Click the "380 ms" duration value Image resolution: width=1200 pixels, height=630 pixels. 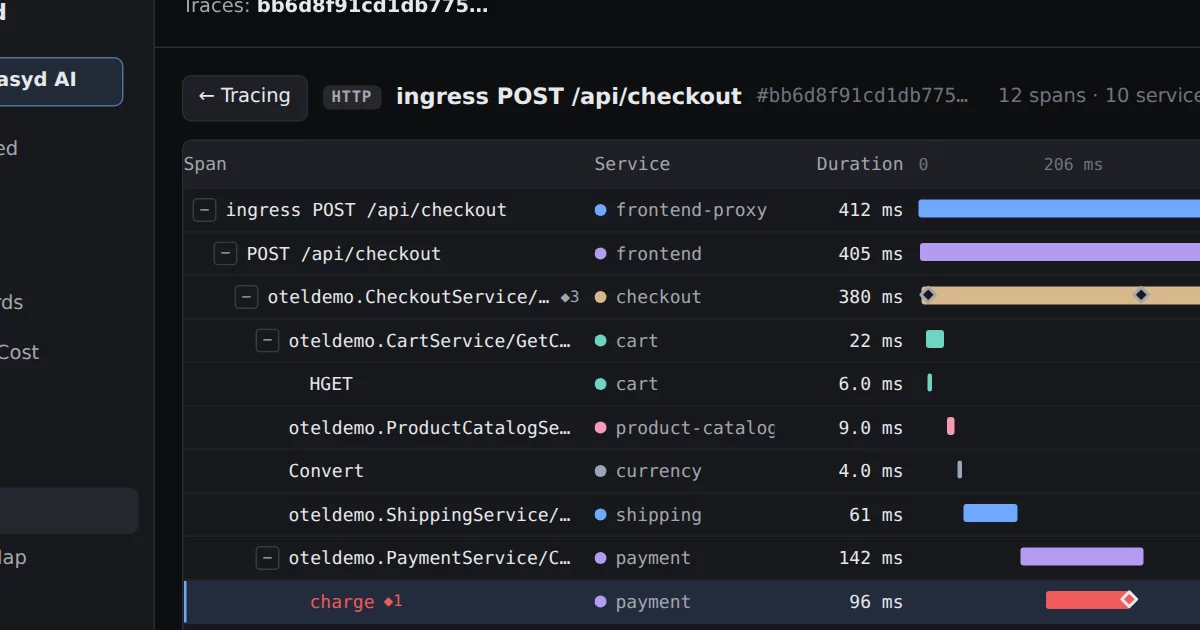pos(871,297)
